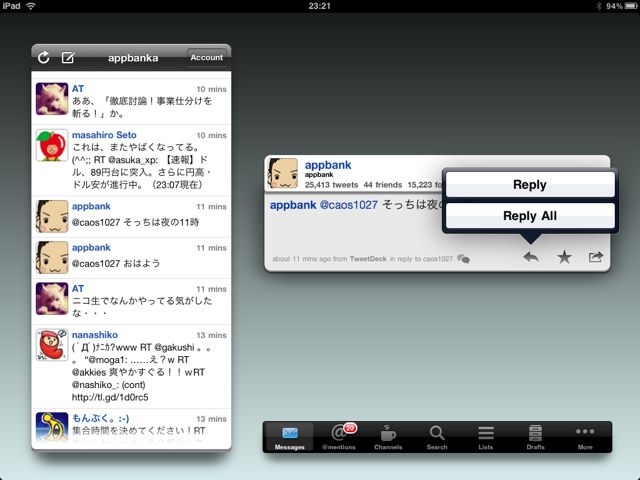The height and width of the screenshot is (480, 640).
Task: Tap the reply arrow icon on tweet detail
Action: tap(531, 257)
